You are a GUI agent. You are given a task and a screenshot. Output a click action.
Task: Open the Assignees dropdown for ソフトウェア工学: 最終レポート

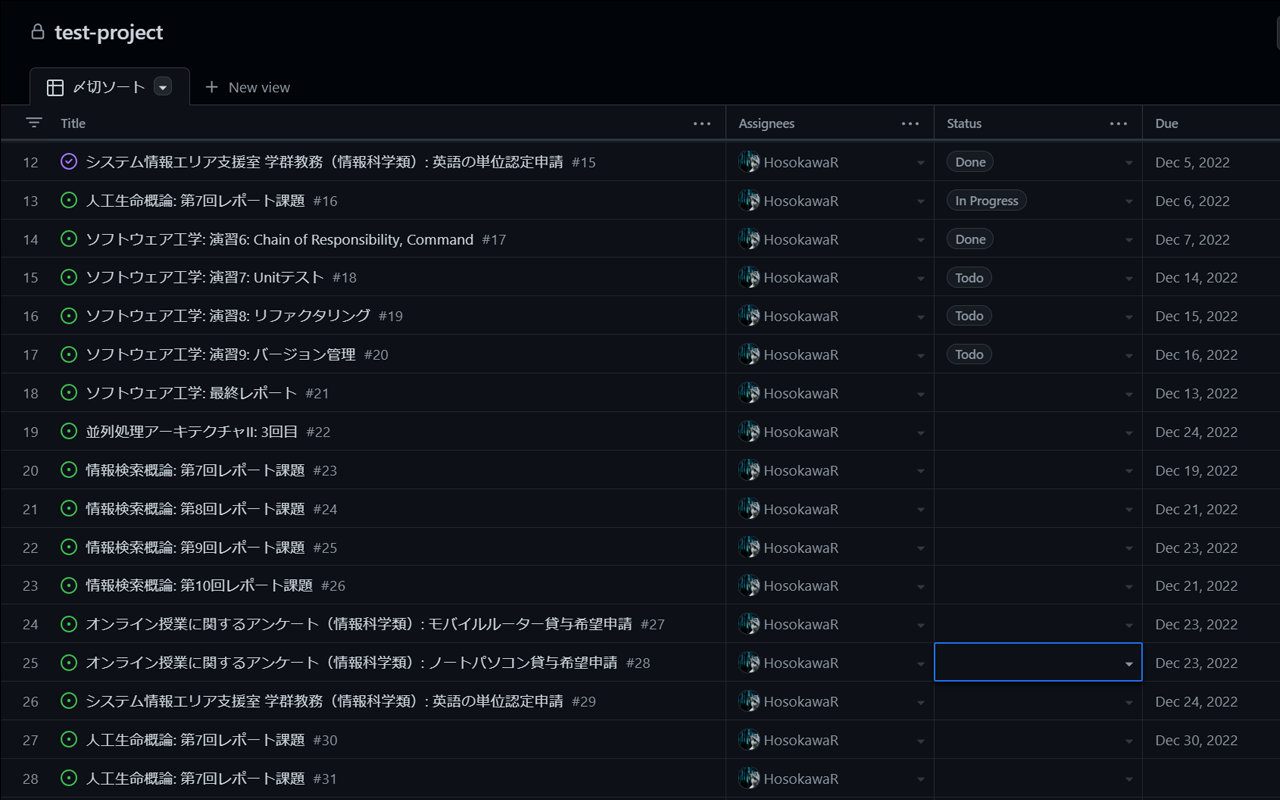(920, 393)
